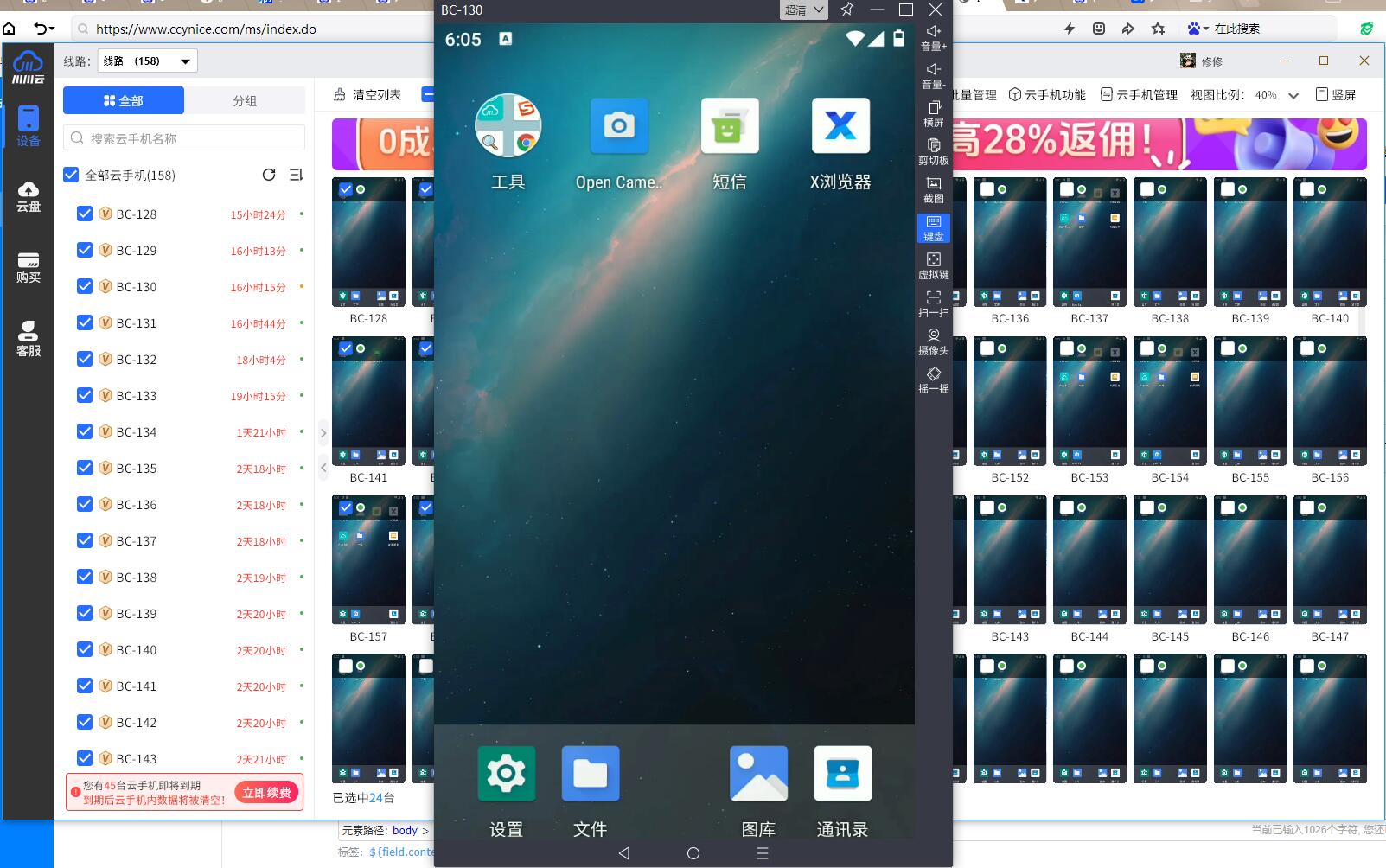Click the 摇一摇 shake icon
This screenshot has height=868, width=1386.
click(933, 380)
